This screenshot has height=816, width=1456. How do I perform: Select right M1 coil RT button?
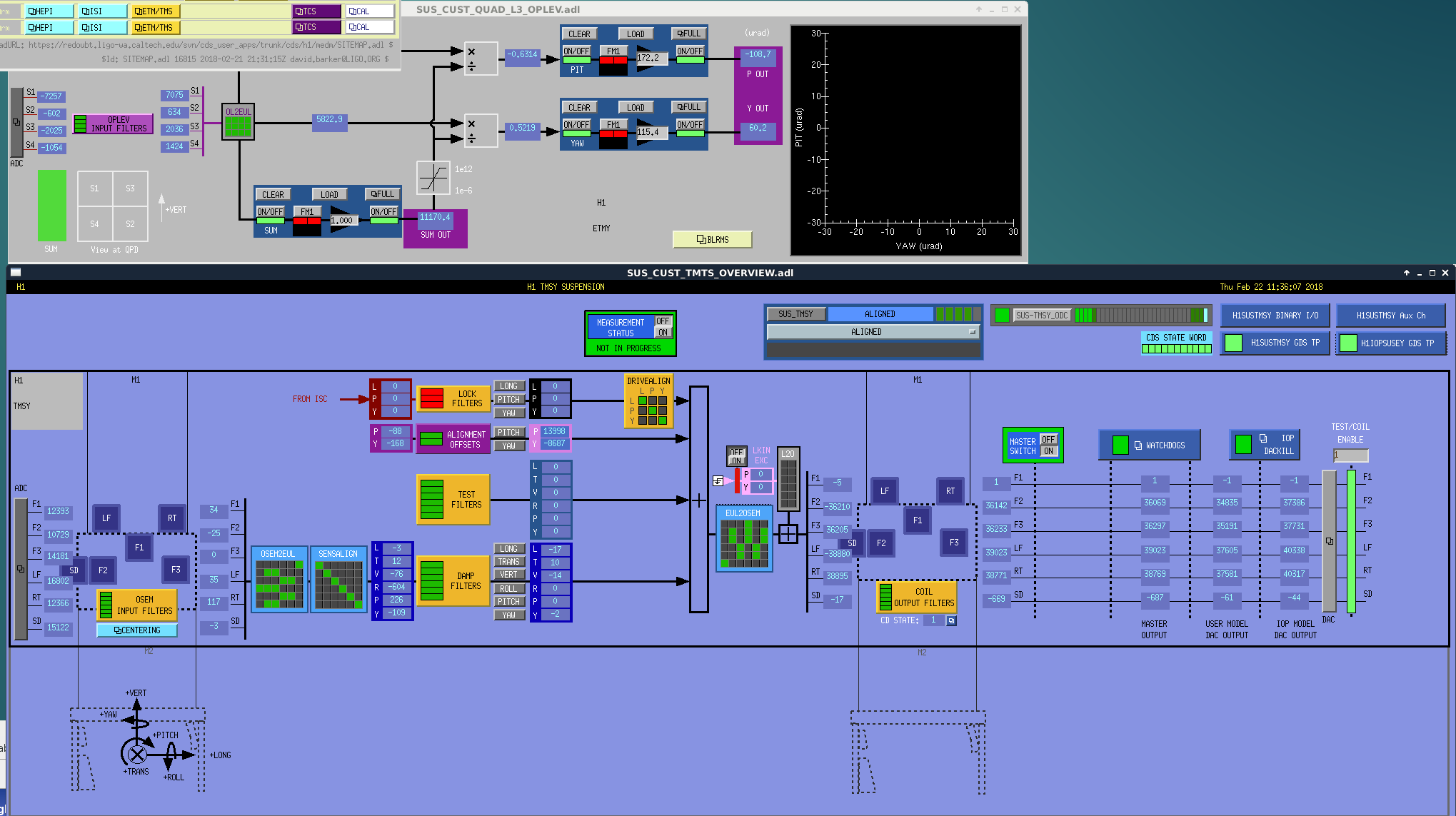pyautogui.click(x=950, y=491)
